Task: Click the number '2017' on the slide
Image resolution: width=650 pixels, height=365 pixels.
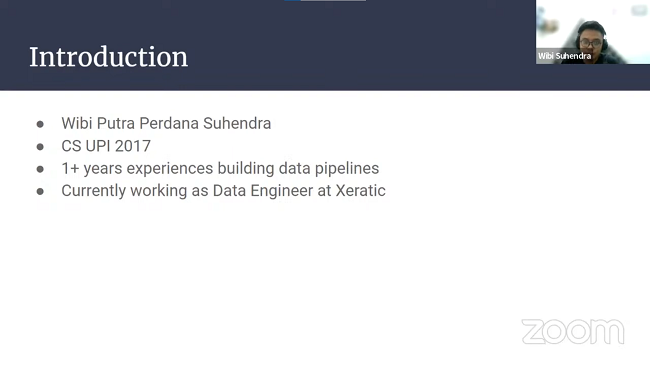Action: tap(133, 146)
